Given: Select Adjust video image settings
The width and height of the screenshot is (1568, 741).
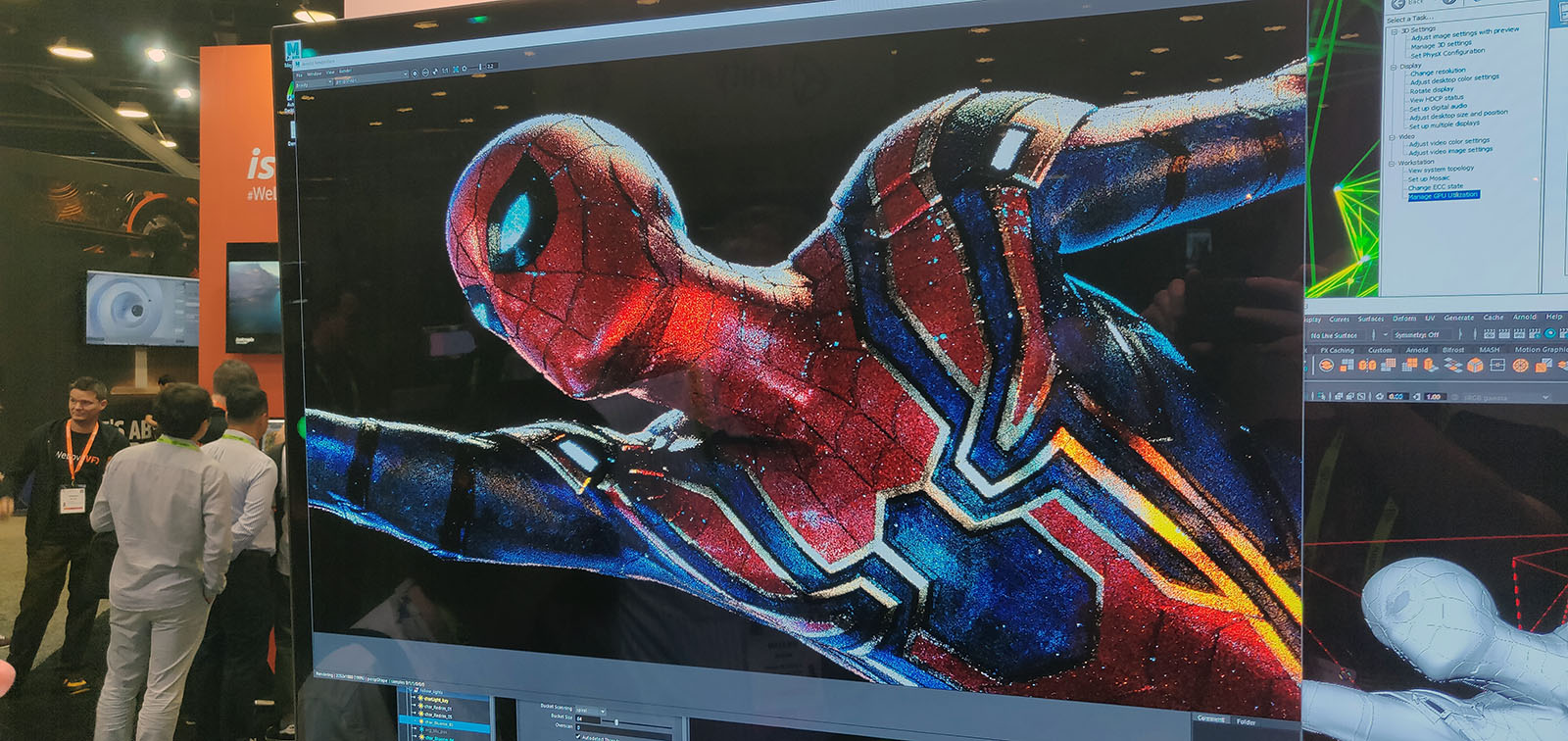Looking at the screenshot, I should 1450,151.
